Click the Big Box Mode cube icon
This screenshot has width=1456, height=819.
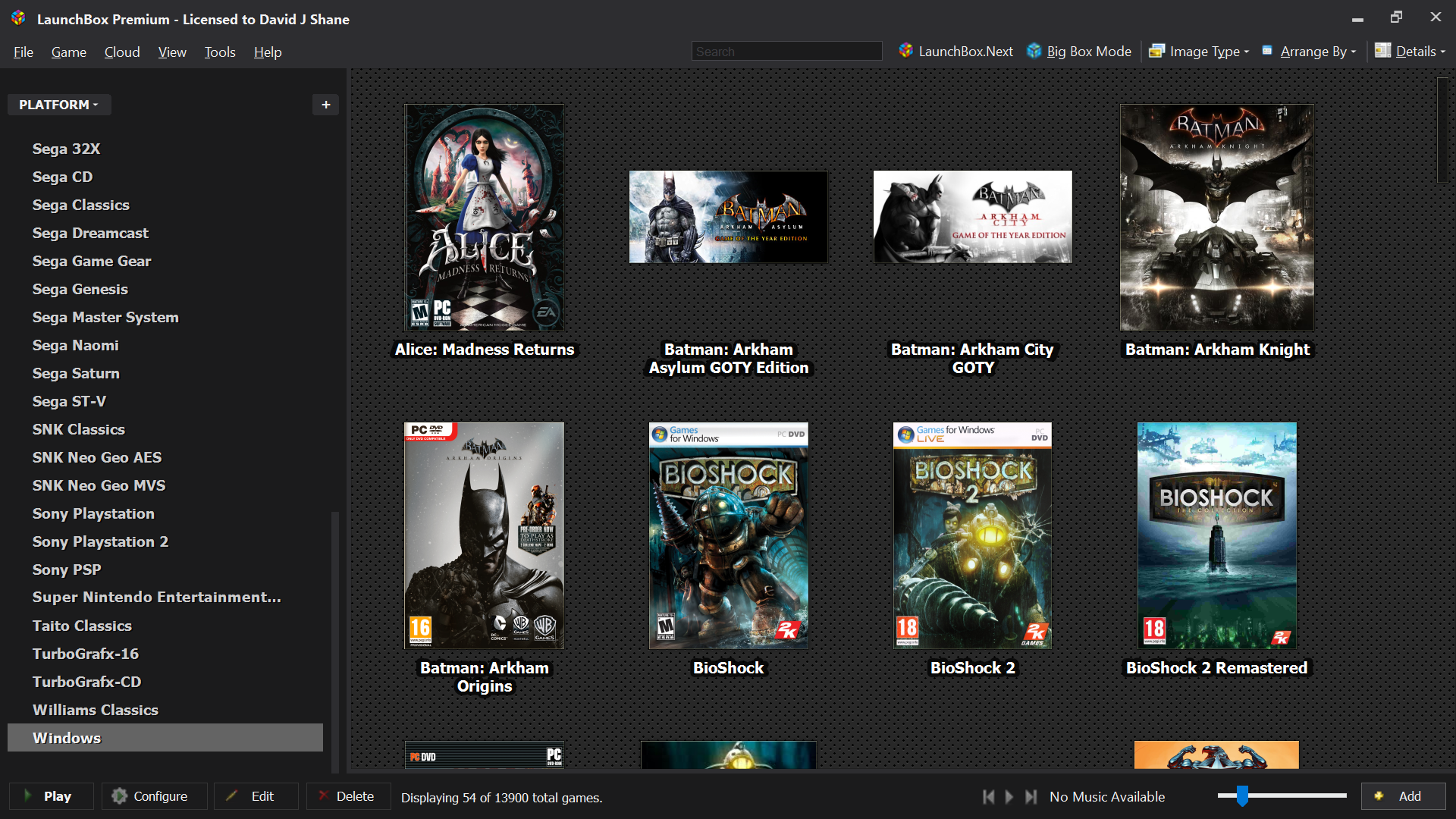coord(1034,51)
